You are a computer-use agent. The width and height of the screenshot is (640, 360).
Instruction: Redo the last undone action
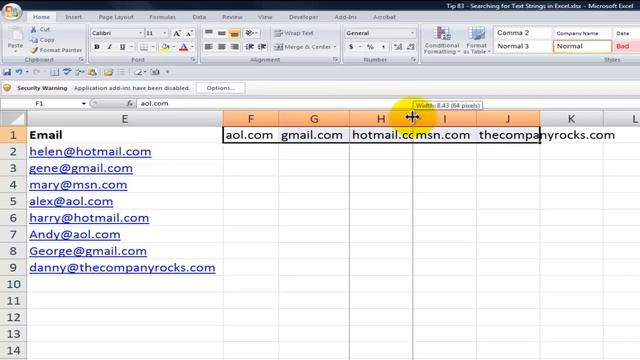pyautogui.click(x=36, y=72)
